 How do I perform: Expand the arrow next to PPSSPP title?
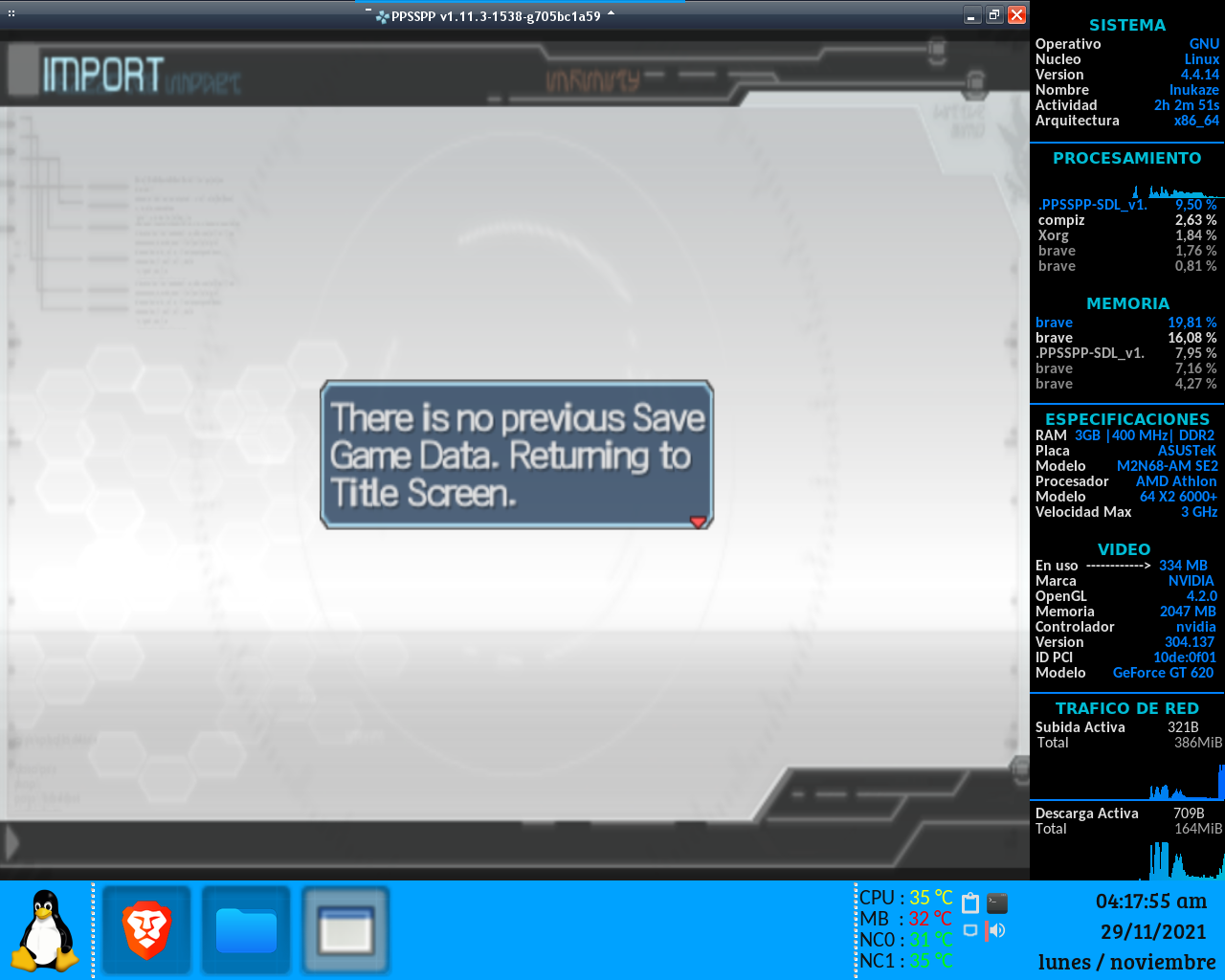click(612, 13)
